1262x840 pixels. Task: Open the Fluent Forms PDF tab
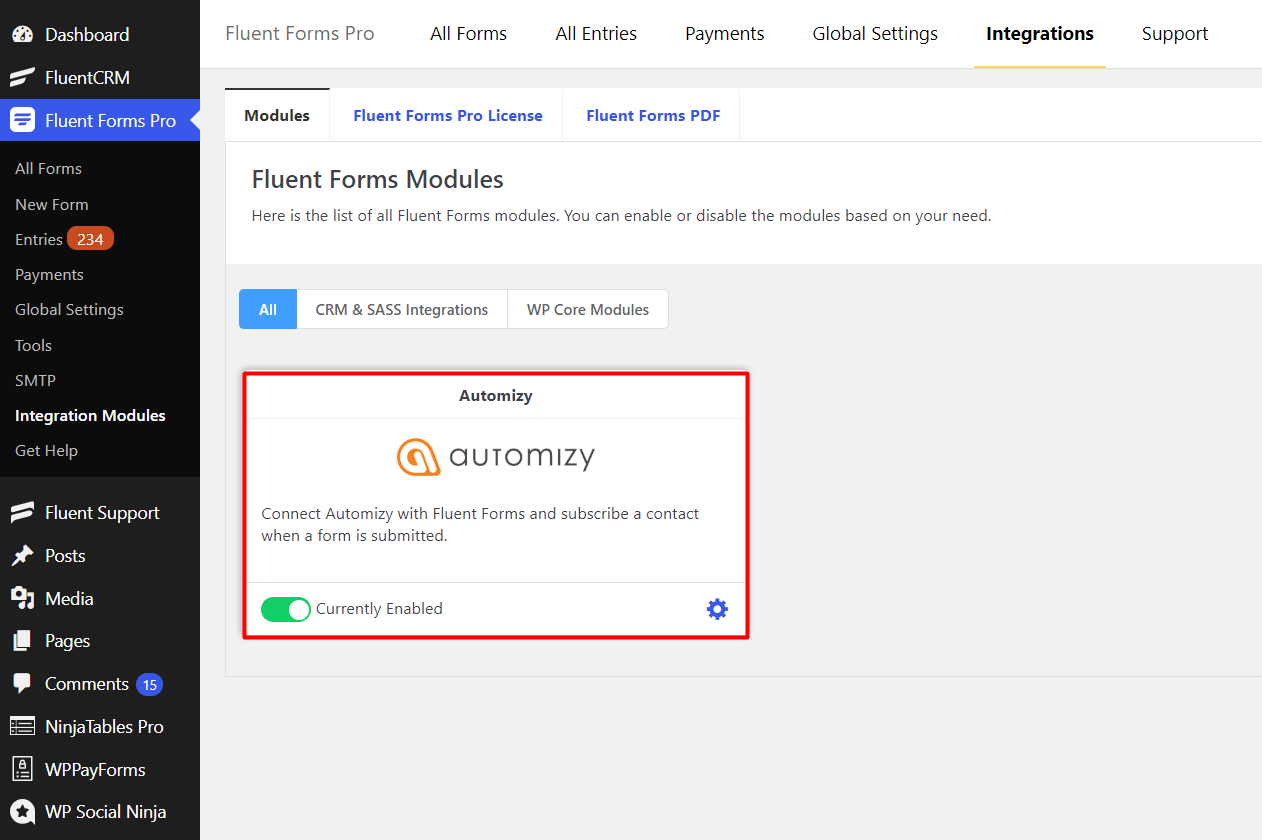click(652, 114)
